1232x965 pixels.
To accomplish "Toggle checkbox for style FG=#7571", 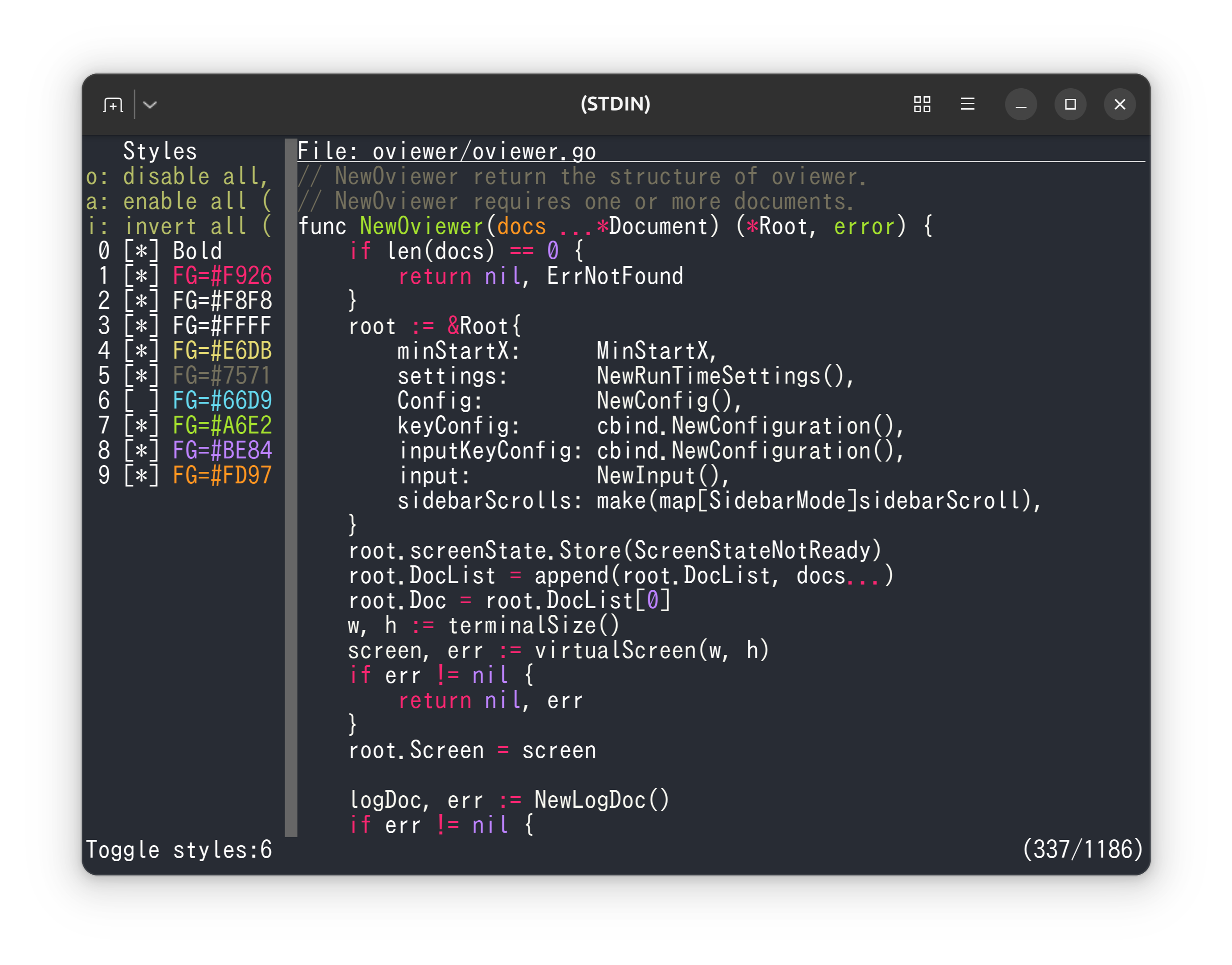I will coord(141,375).
